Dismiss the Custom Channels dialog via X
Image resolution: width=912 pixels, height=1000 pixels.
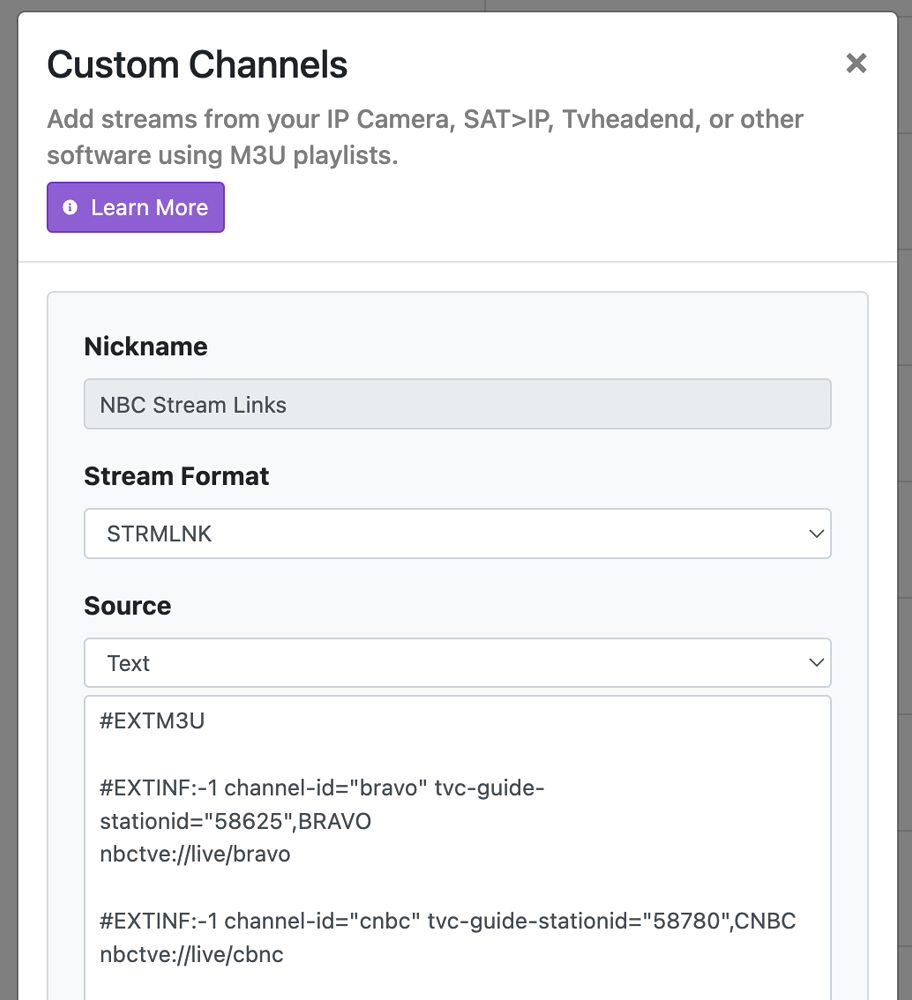tap(856, 63)
